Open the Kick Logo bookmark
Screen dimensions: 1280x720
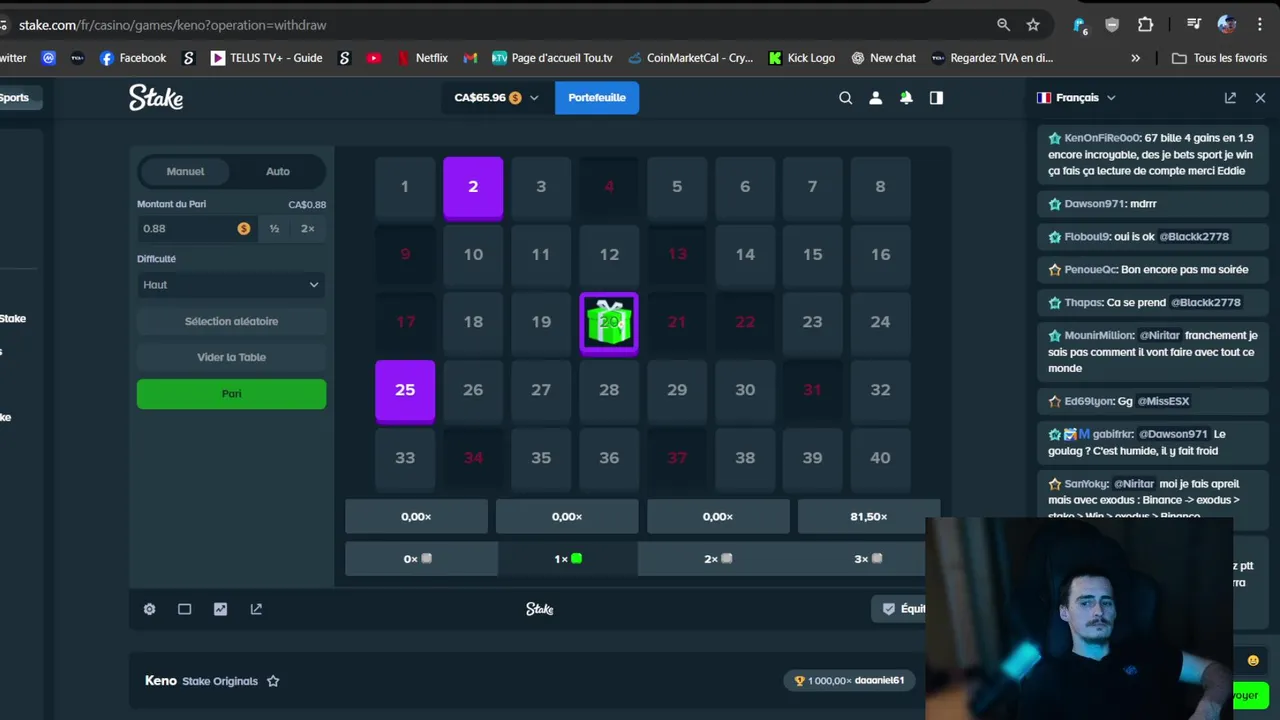tap(801, 58)
